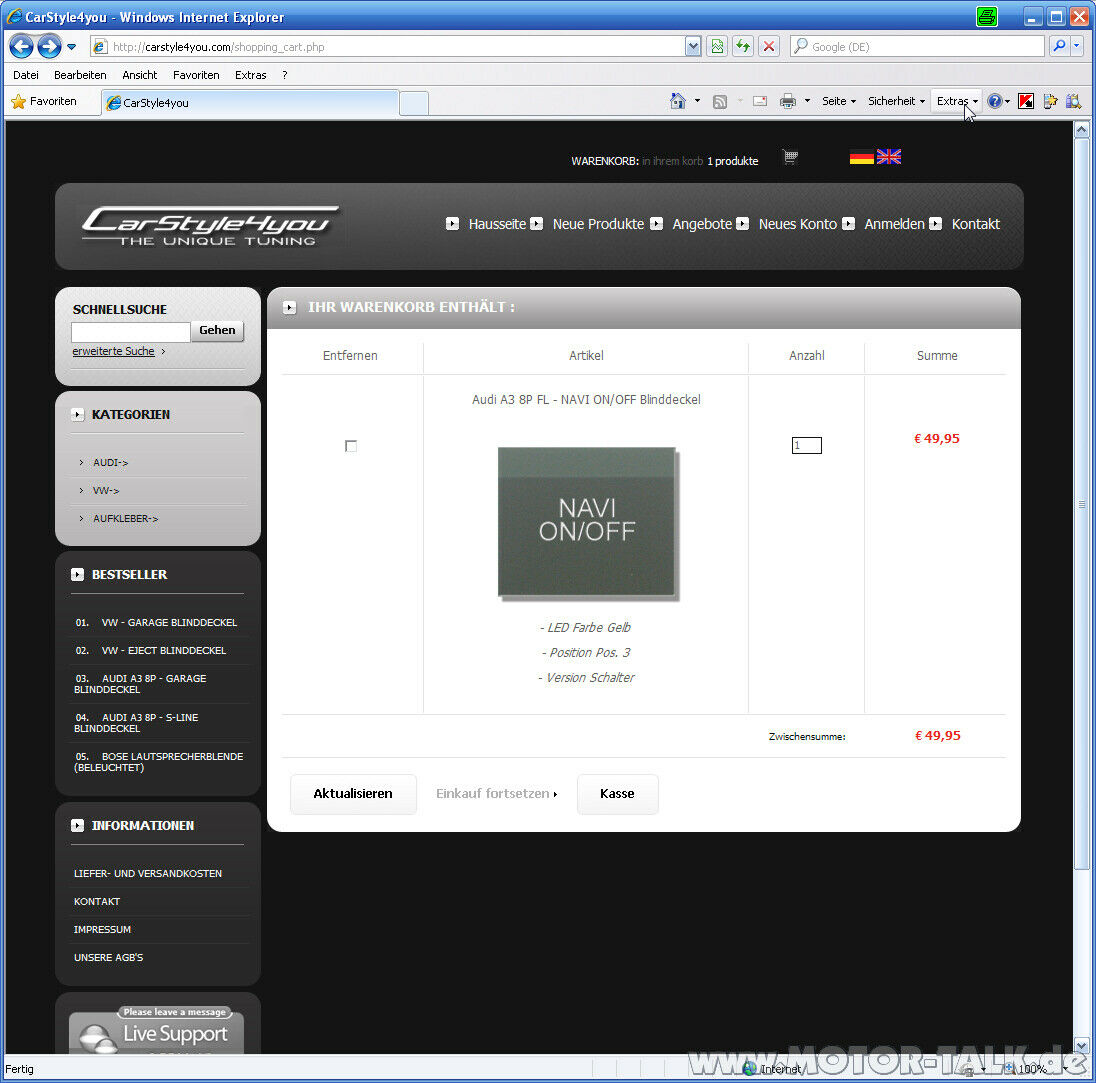Screen dimensions: 1096x1083
Task: Open bestseller VW - EJECT BLINDDECKEL
Action: click(164, 650)
